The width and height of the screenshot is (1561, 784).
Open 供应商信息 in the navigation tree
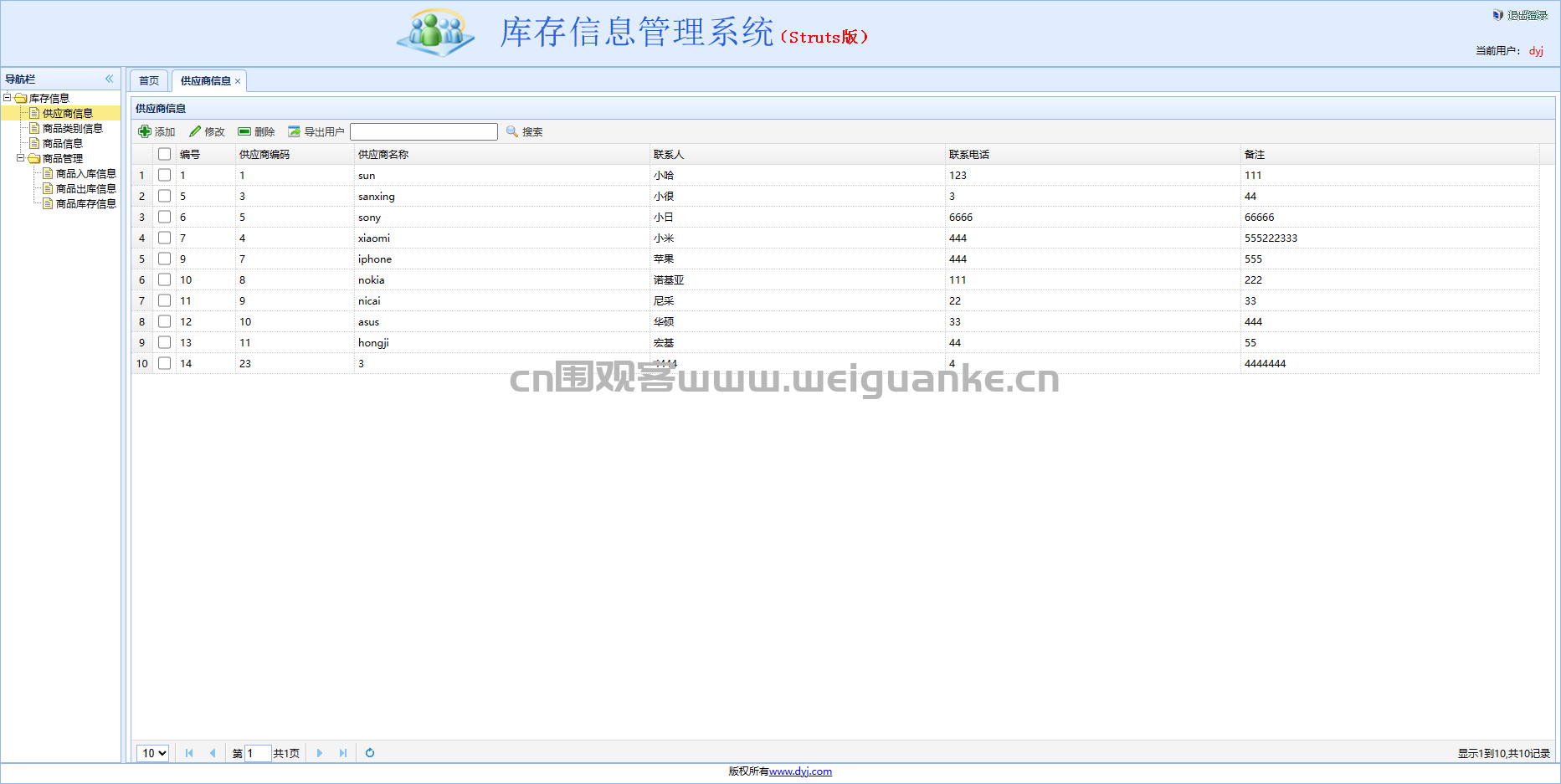click(x=68, y=113)
